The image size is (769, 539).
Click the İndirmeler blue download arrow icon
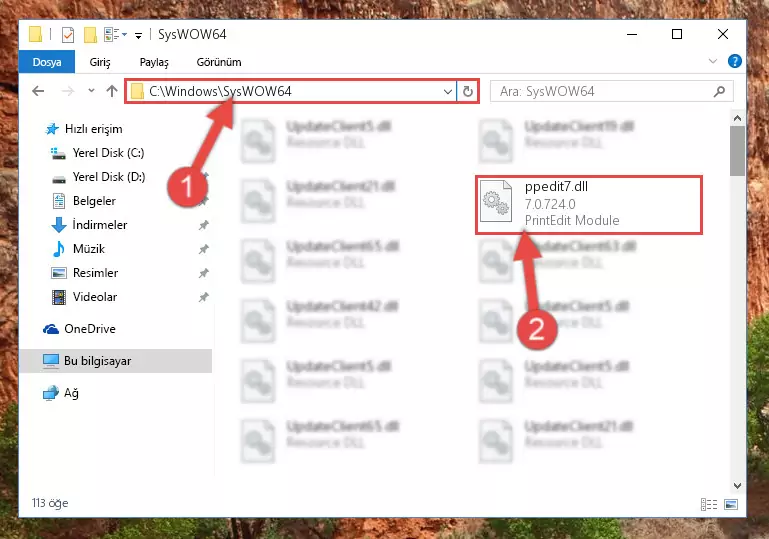coord(59,225)
